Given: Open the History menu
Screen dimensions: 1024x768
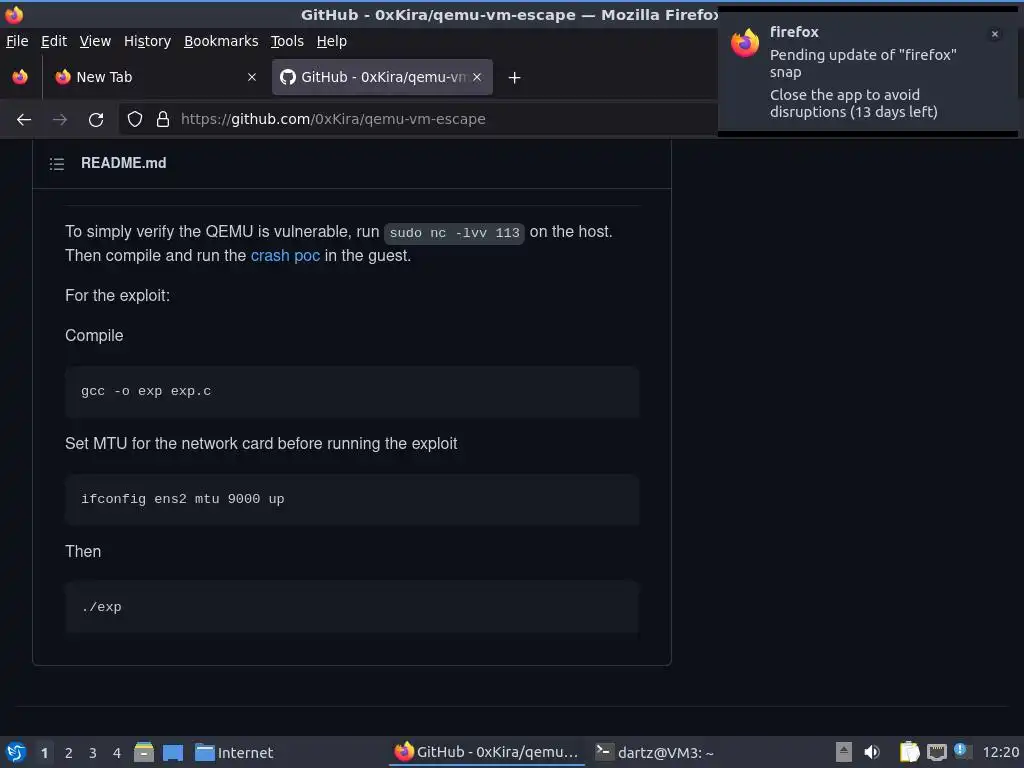Looking at the screenshot, I should pos(147,41).
